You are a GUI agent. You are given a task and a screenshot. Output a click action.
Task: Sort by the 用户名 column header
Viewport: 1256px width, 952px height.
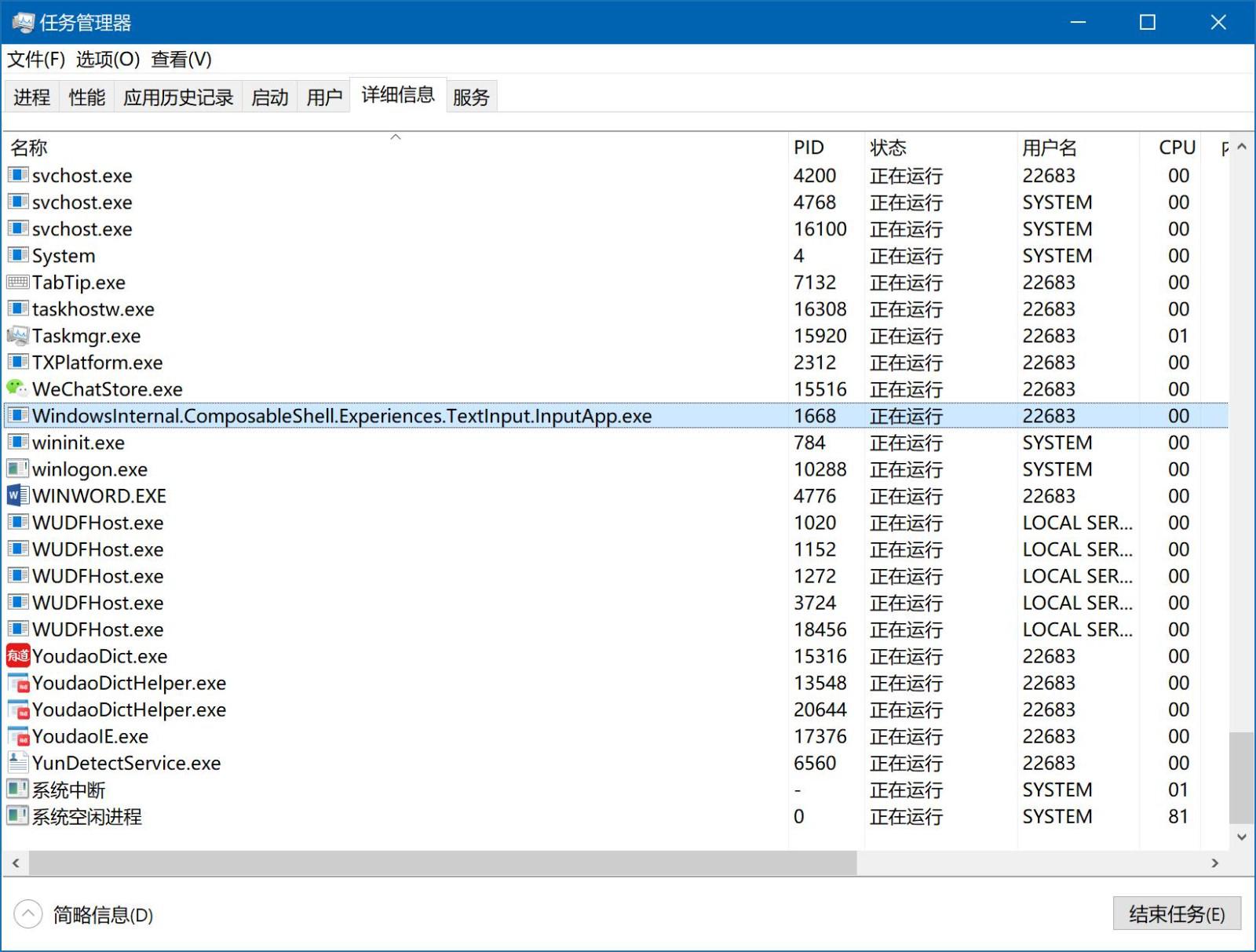tap(1078, 148)
